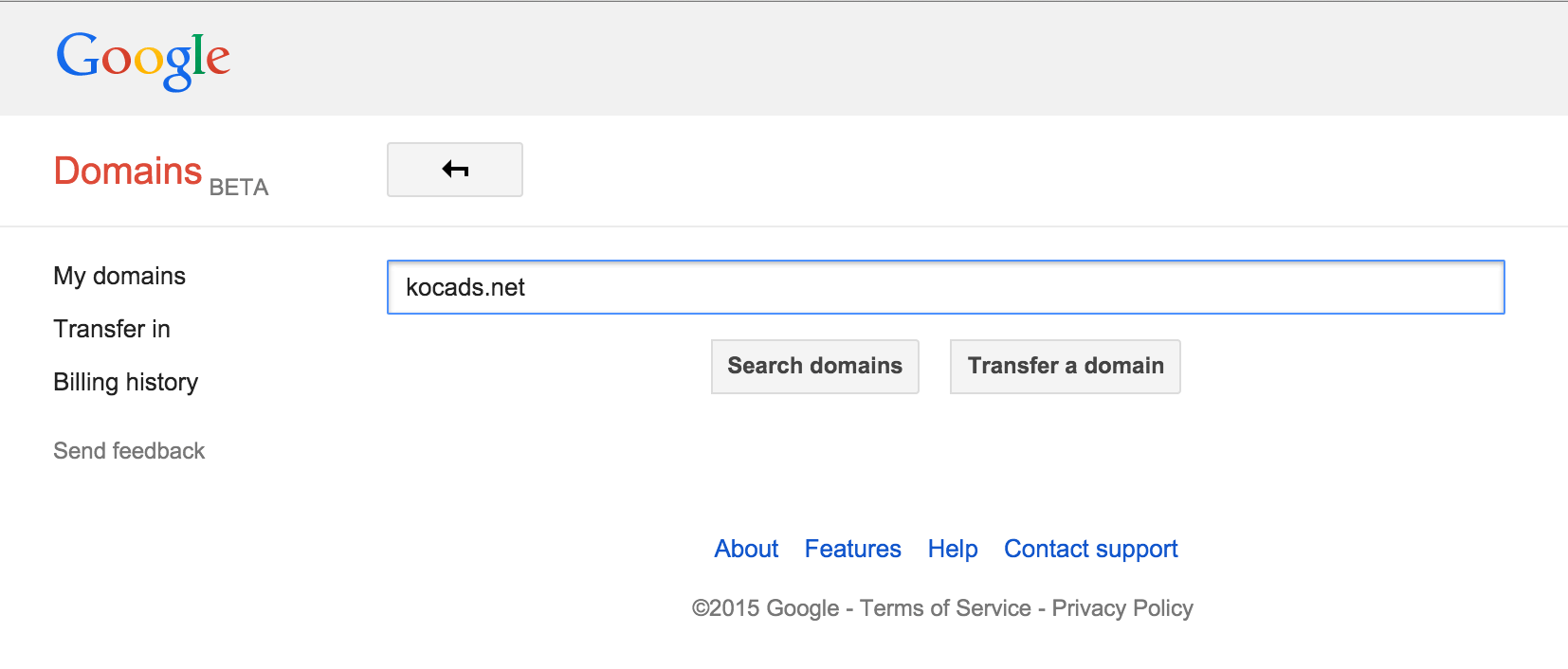
Task: Open Privacy Policy in footer
Action: coord(1122,608)
